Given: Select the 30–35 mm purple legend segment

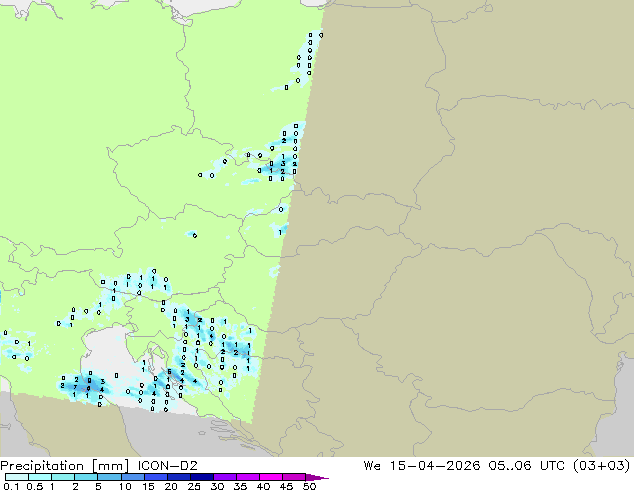Looking at the screenshot, I should coord(224,477).
